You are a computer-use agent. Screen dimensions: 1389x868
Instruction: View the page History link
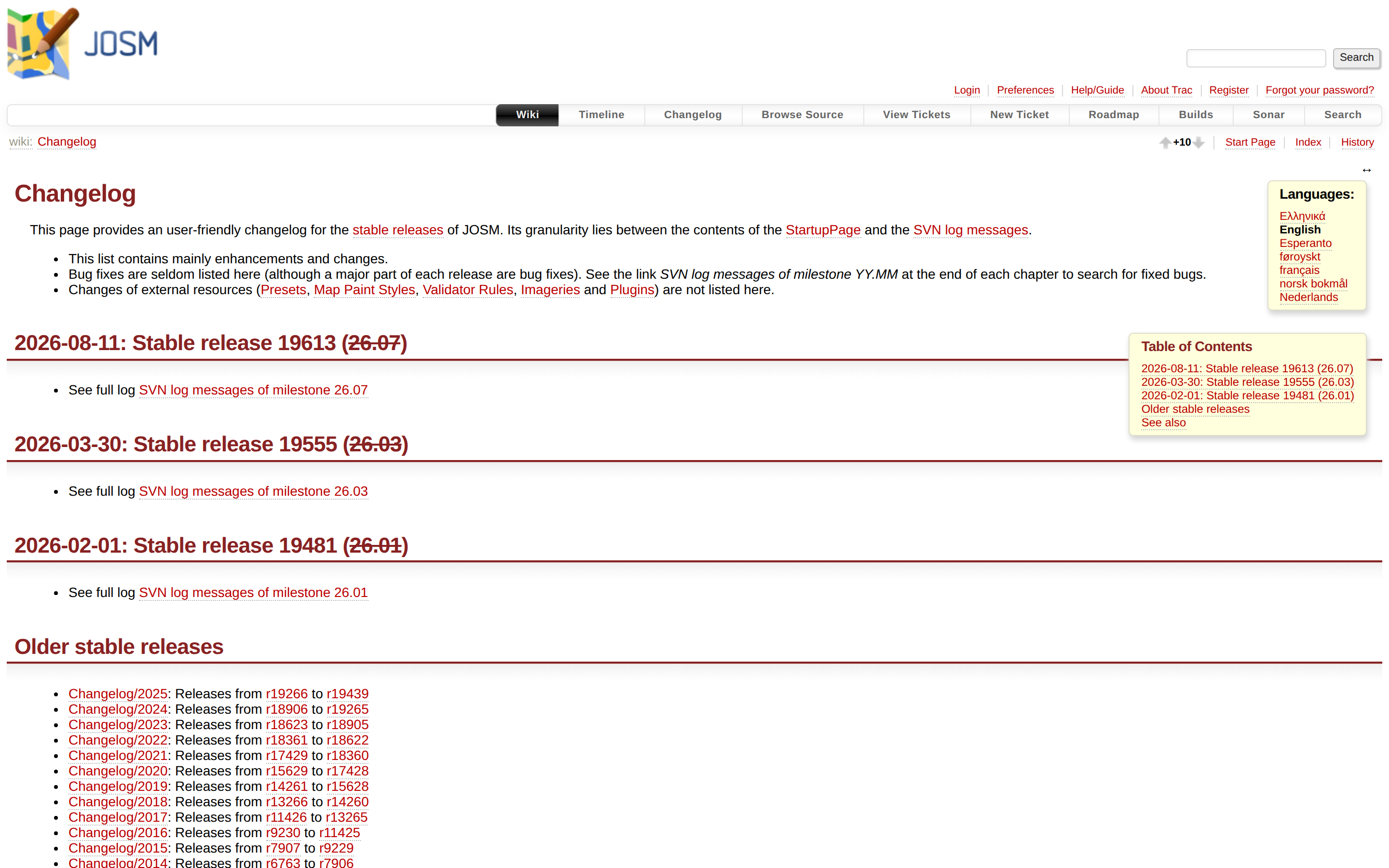[x=1358, y=142]
